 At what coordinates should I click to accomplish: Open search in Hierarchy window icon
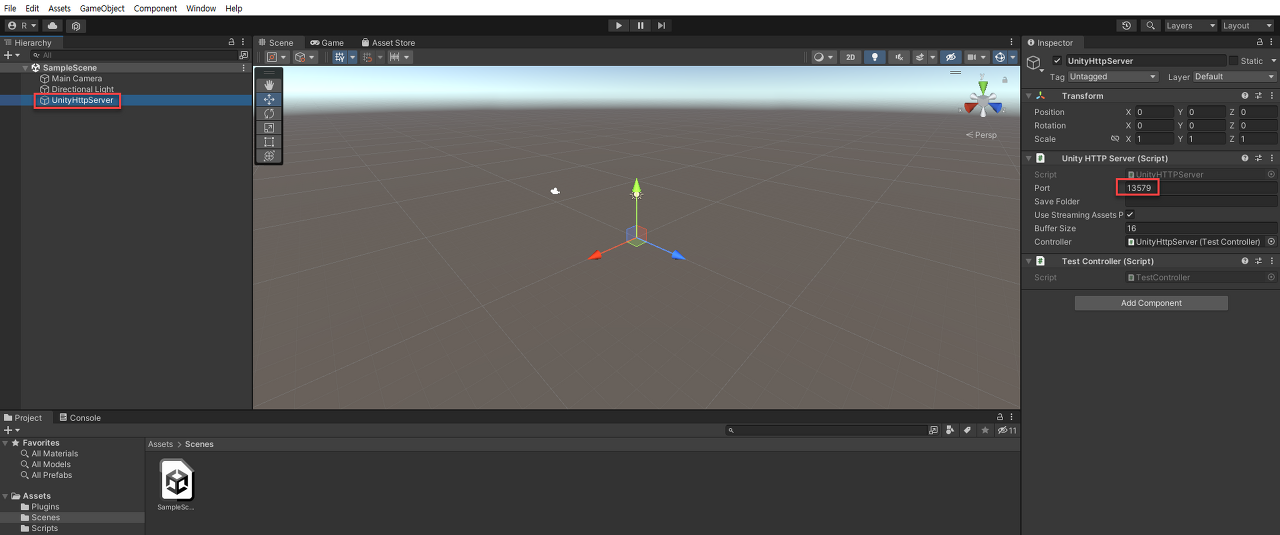coord(243,55)
